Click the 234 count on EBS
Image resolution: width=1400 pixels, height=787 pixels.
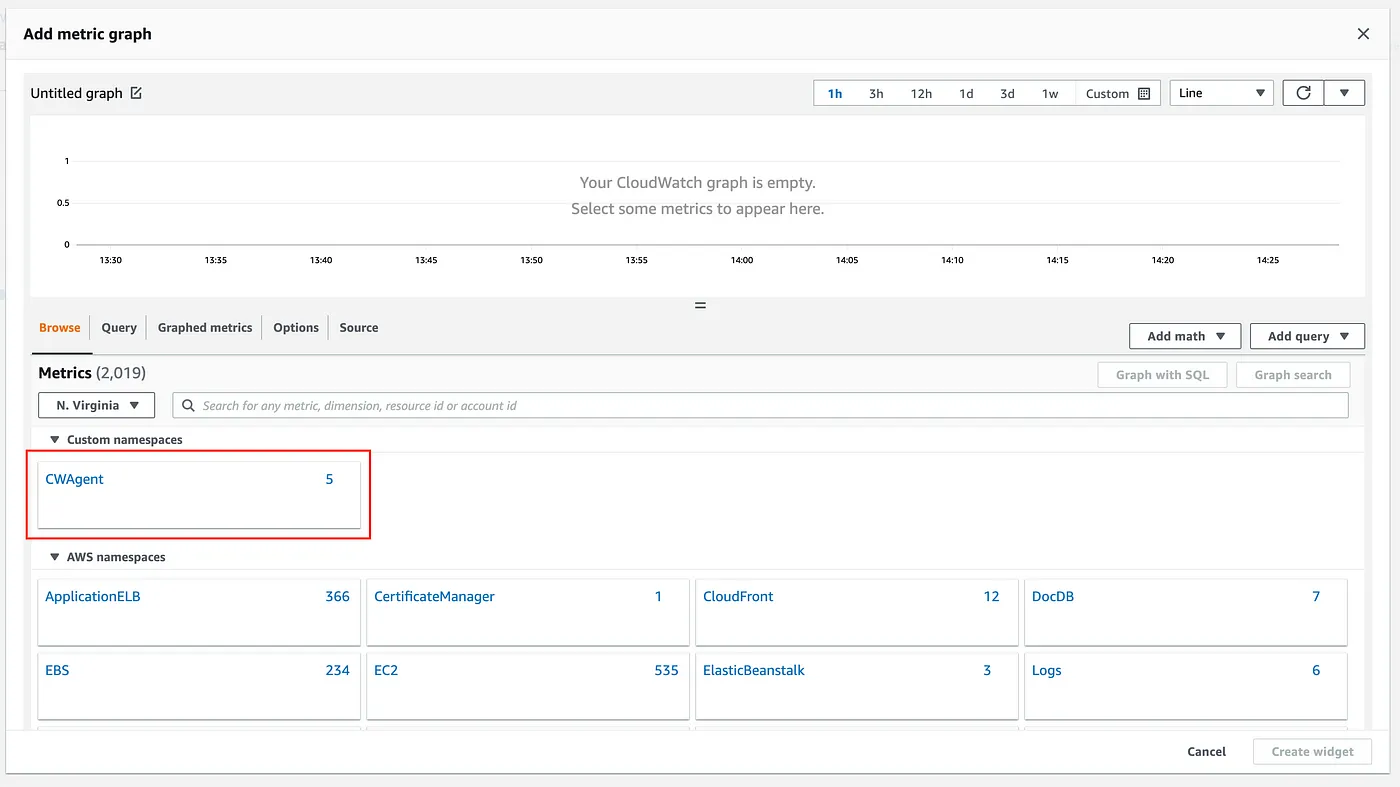click(337, 671)
